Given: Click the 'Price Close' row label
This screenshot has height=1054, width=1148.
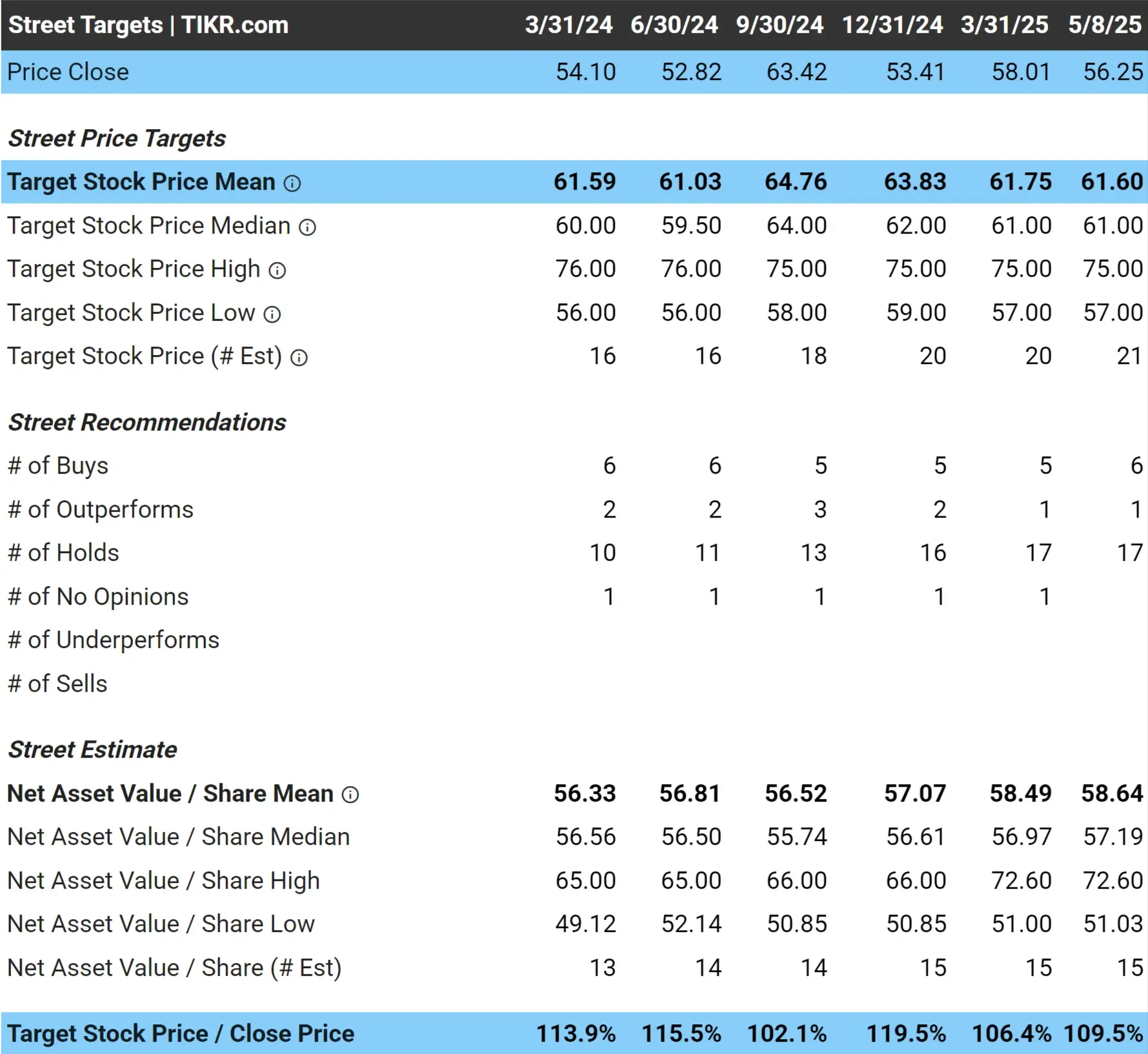Looking at the screenshot, I should 68,72.
